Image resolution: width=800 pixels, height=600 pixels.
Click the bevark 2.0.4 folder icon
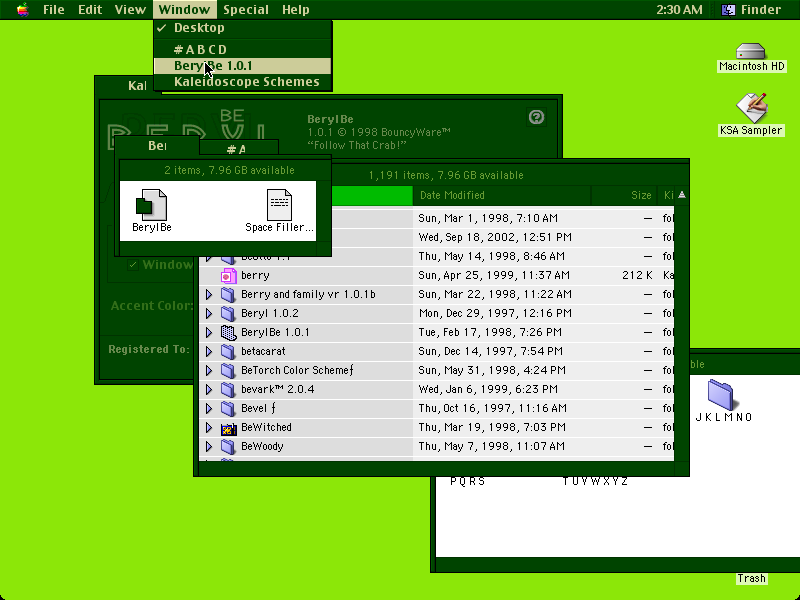(228, 389)
